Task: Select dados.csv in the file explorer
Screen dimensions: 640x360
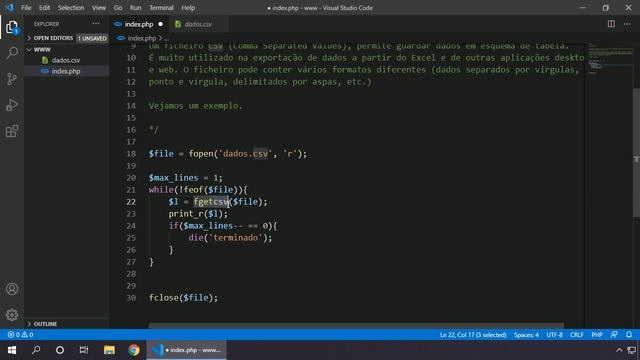Action: (x=66, y=60)
